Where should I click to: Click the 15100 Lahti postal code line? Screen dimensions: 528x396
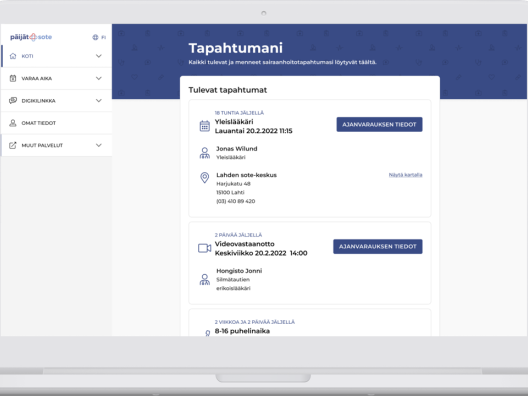[x=230, y=193]
